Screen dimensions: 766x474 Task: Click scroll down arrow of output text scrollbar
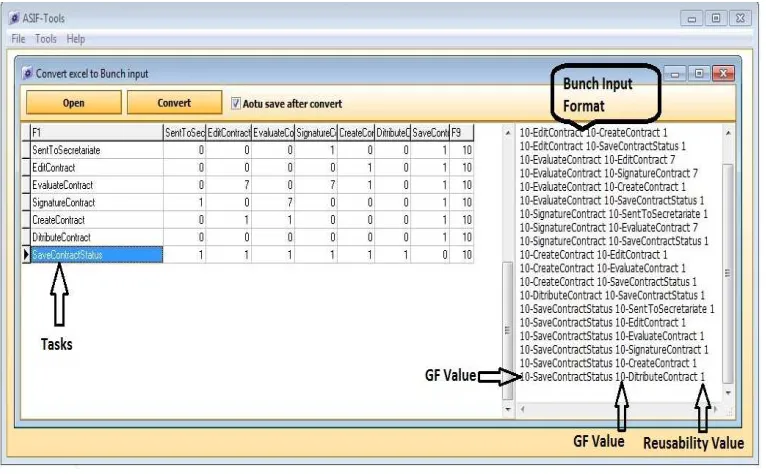pos(728,393)
